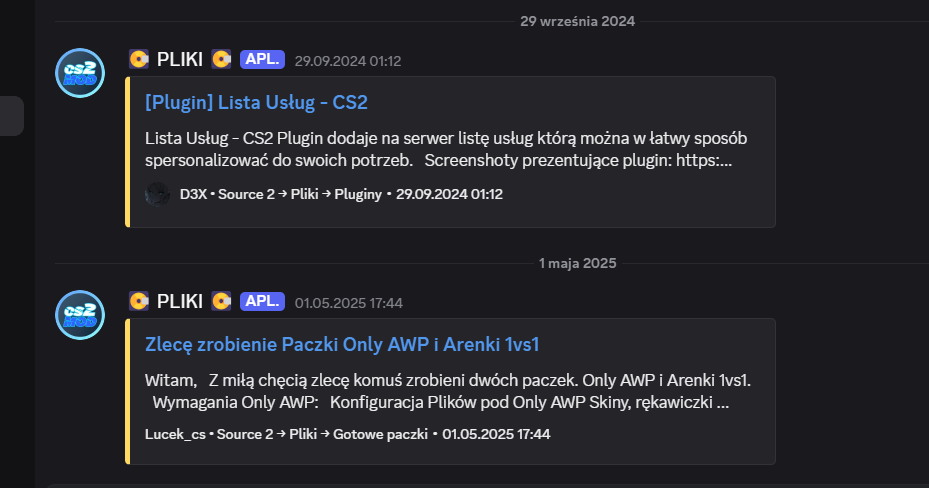Click the emoji right of PLIKI in the 29.09.2024 message

click(221, 60)
